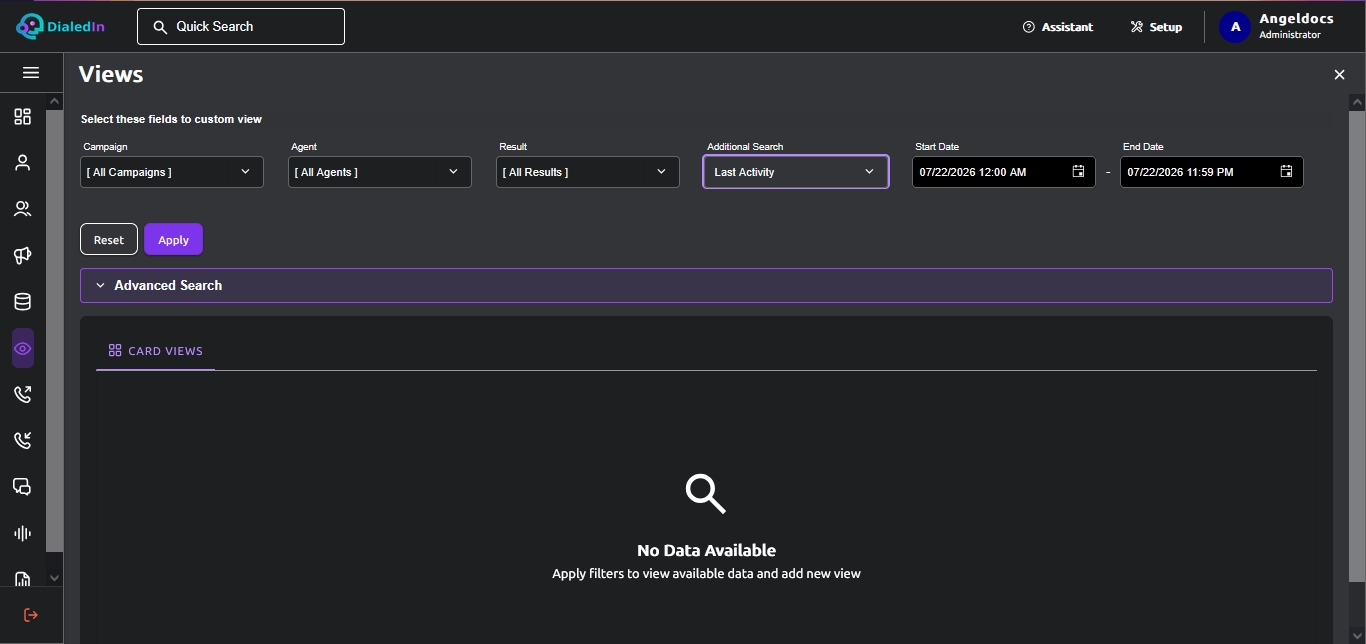Open the Campaign dropdown

tap(172, 172)
